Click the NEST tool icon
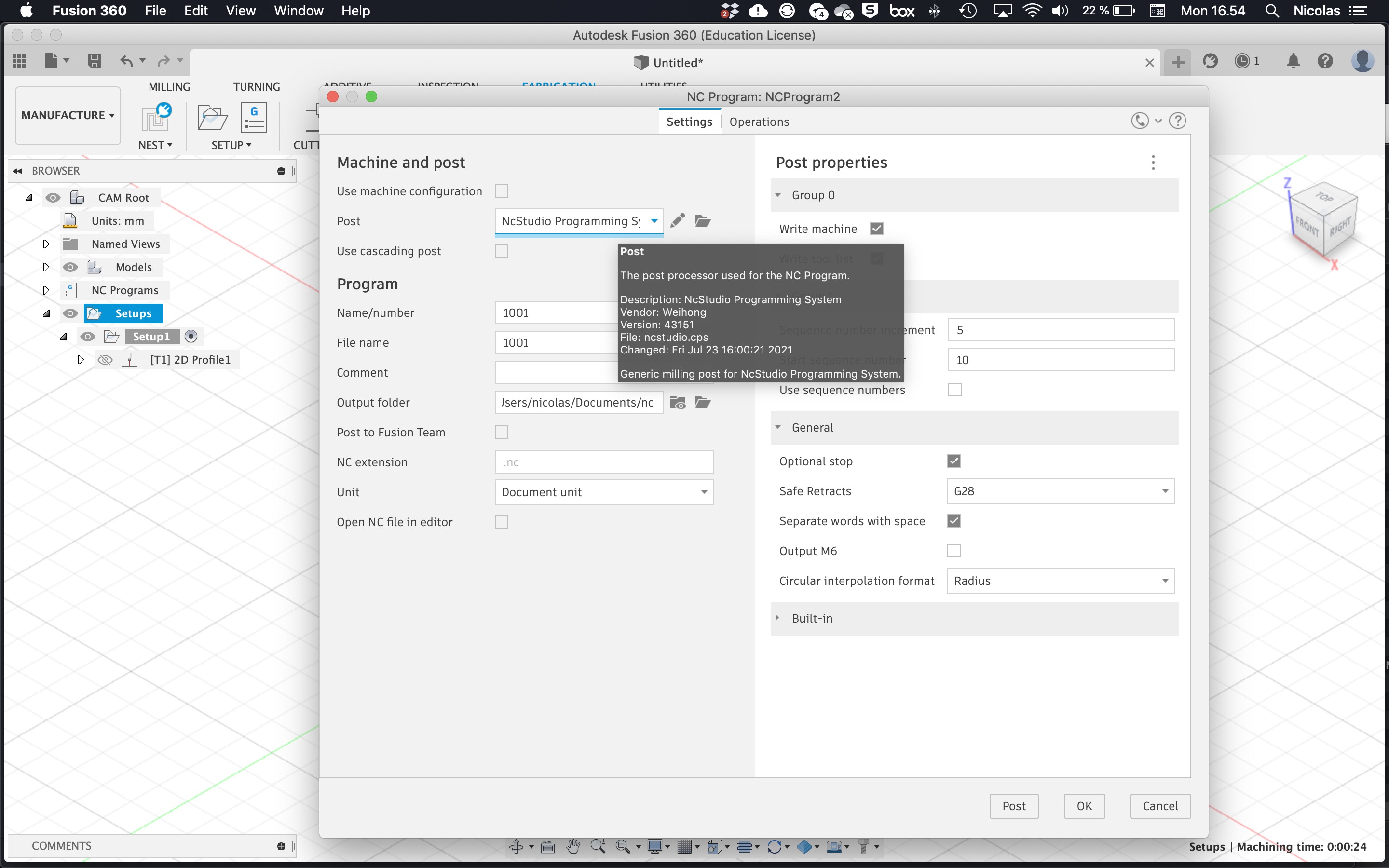 point(156,118)
